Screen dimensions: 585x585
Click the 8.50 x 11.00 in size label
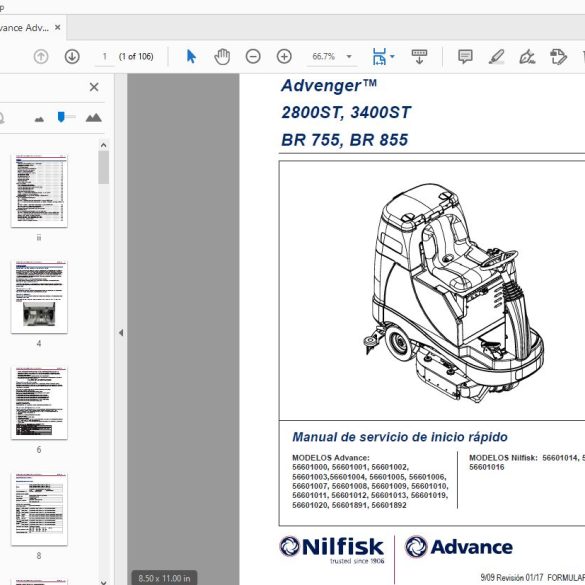pyautogui.click(x=164, y=578)
